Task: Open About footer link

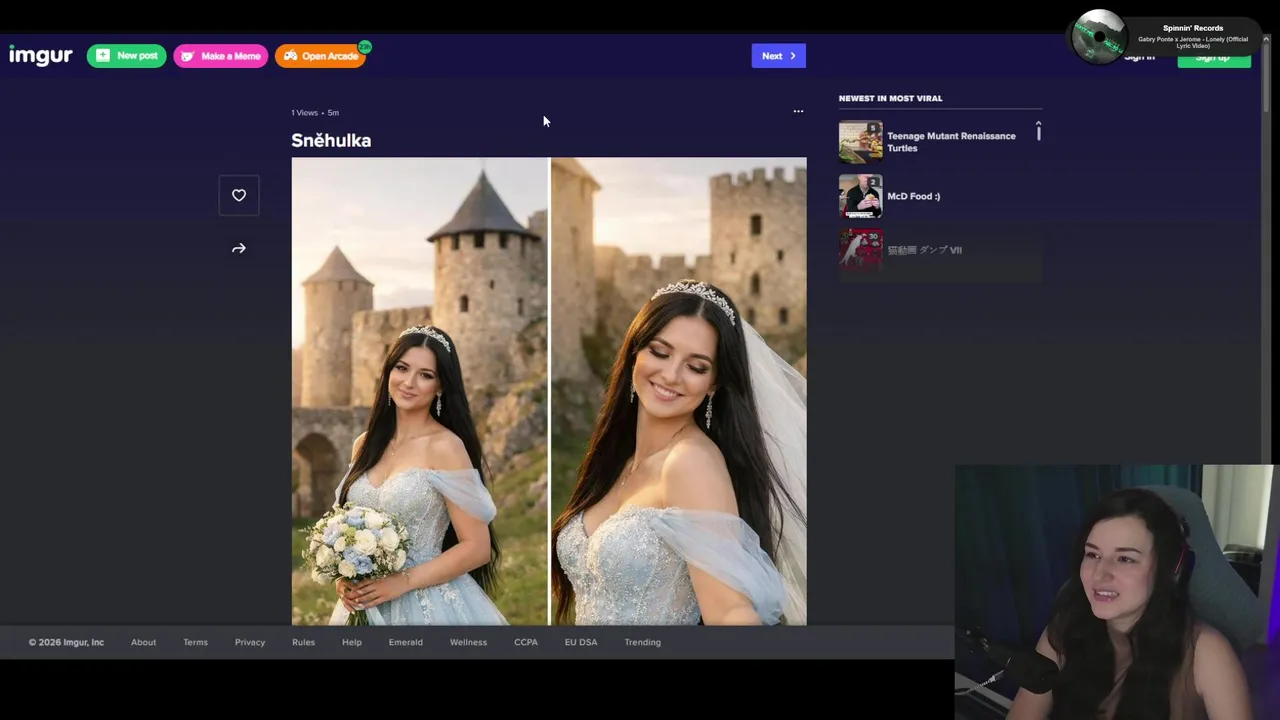Action: point(143,642)
